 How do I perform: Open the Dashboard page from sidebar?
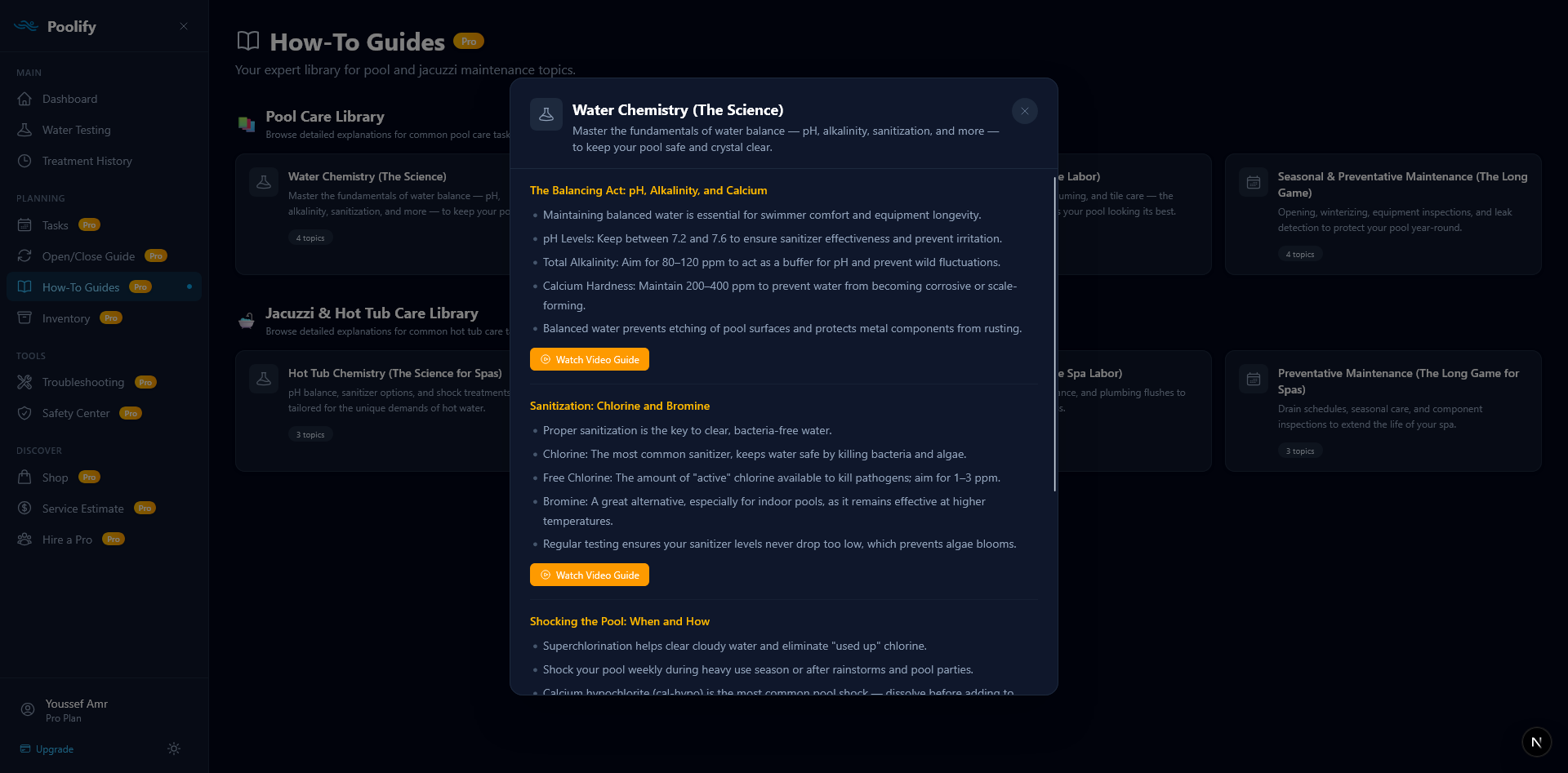tap(27, 99)
